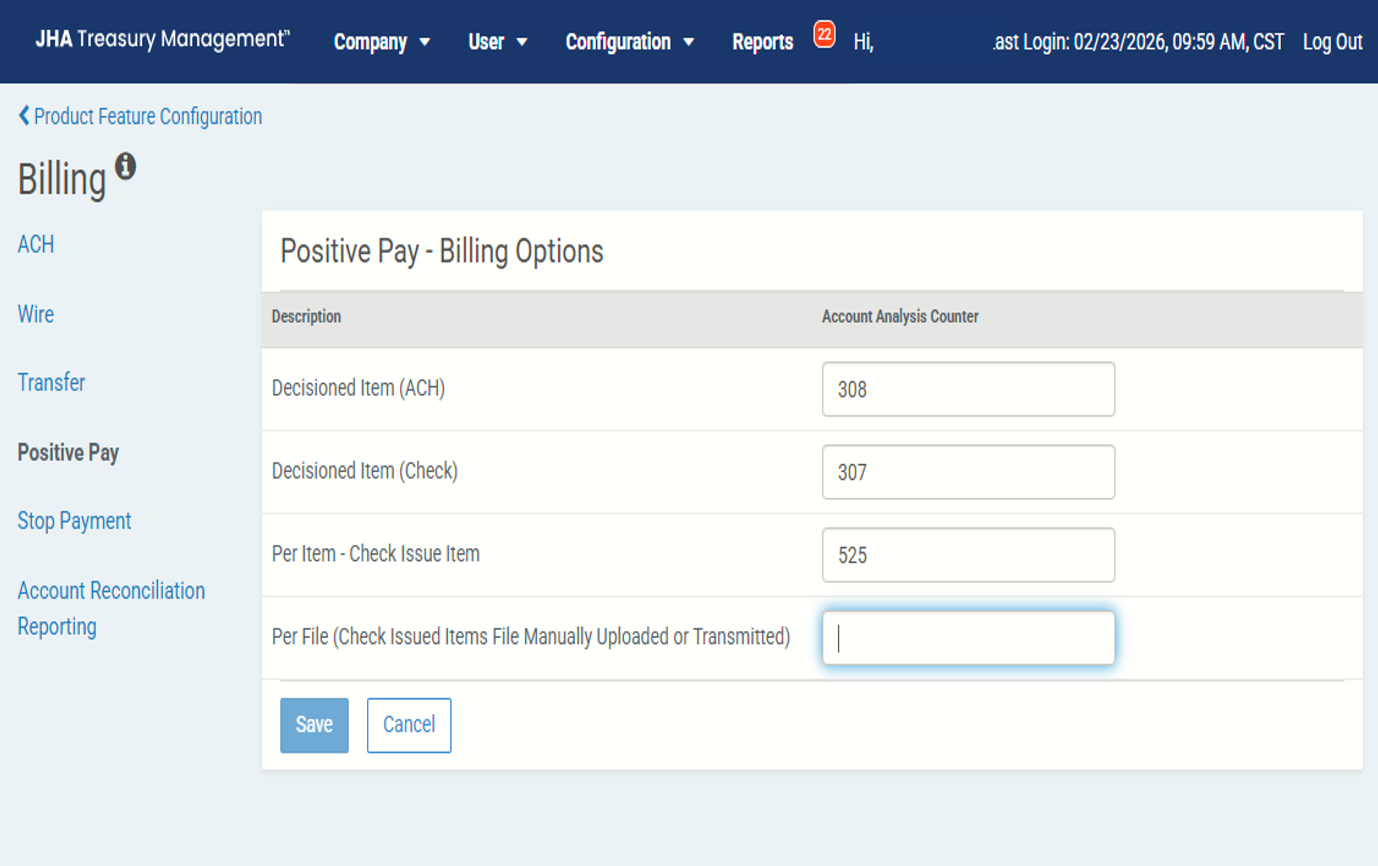The image size is (1378, 866).
Task: Go to ACH billing section
Action: [x=36, y=244]
